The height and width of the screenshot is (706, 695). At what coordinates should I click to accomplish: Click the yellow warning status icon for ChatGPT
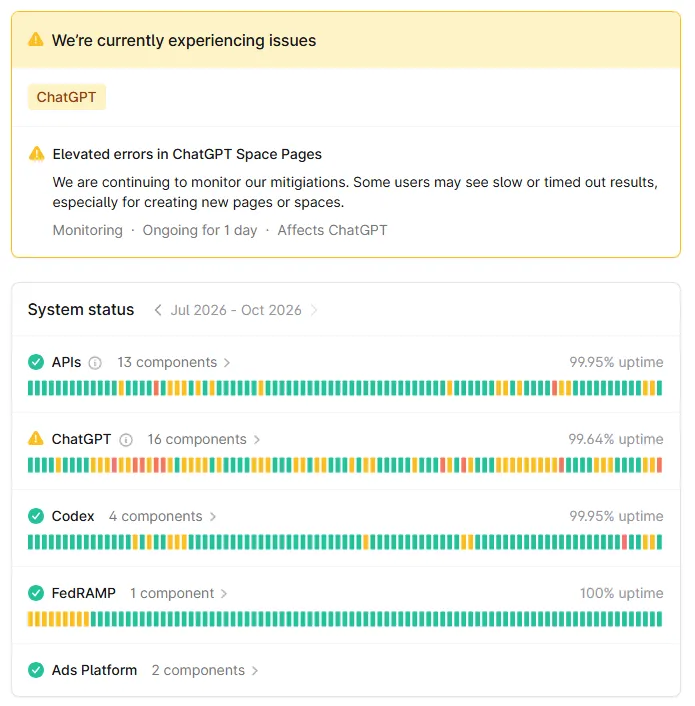pyautogui.click(x=36, y=439)
